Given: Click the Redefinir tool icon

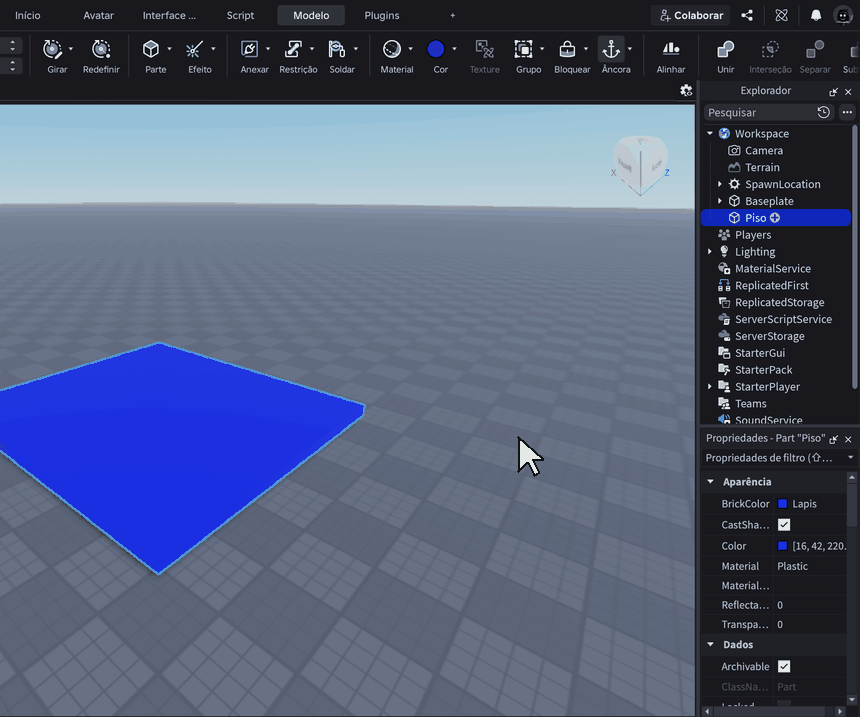Looking at the screenshot, I should click(x=101, y=49).
